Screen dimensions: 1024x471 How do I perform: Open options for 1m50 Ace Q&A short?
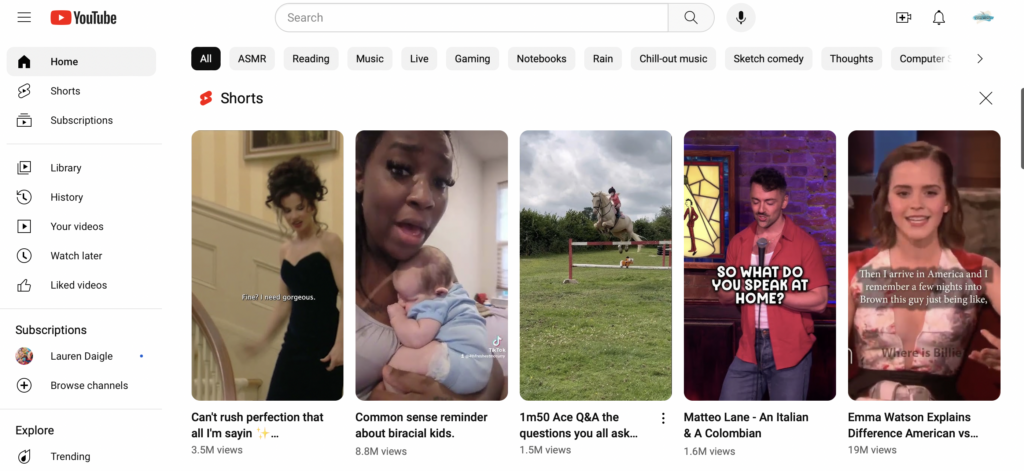(x=663, y=419)
